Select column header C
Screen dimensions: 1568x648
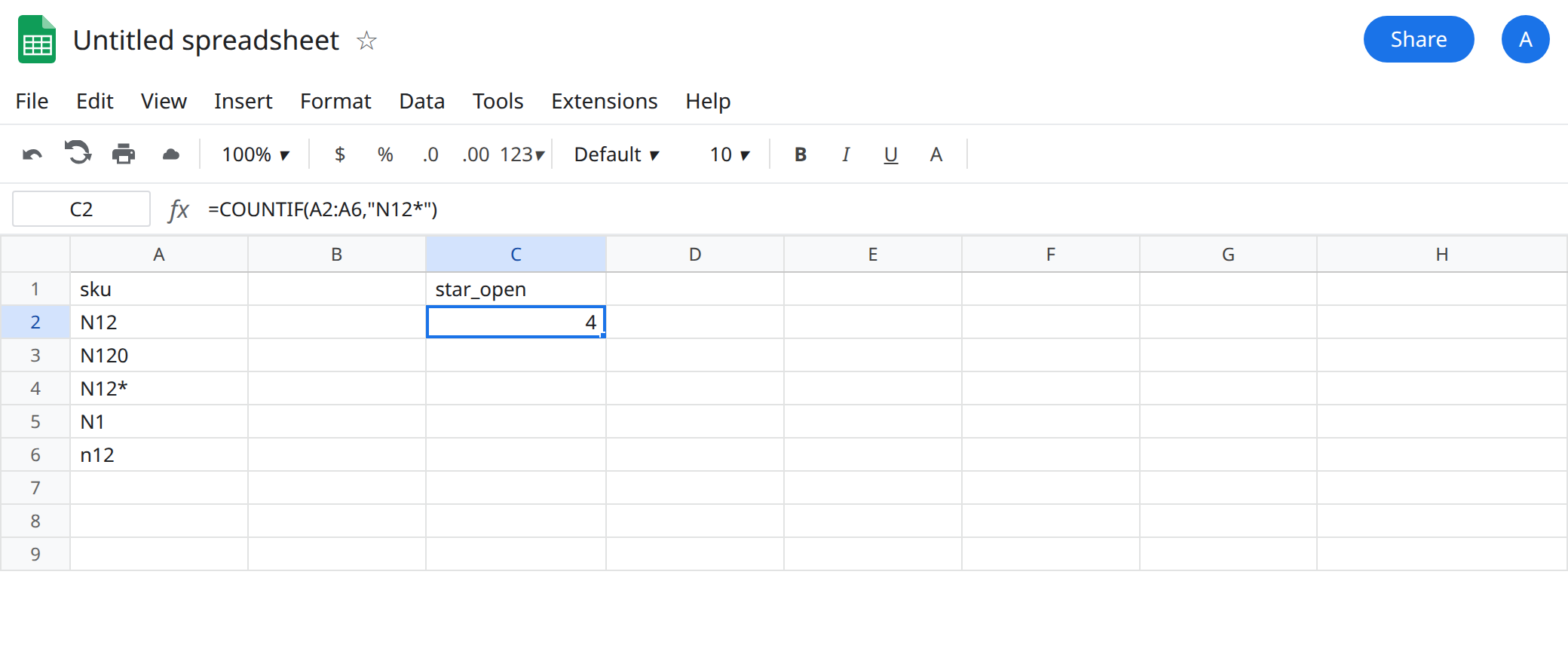pyautogui.click(x=516, y=255)
